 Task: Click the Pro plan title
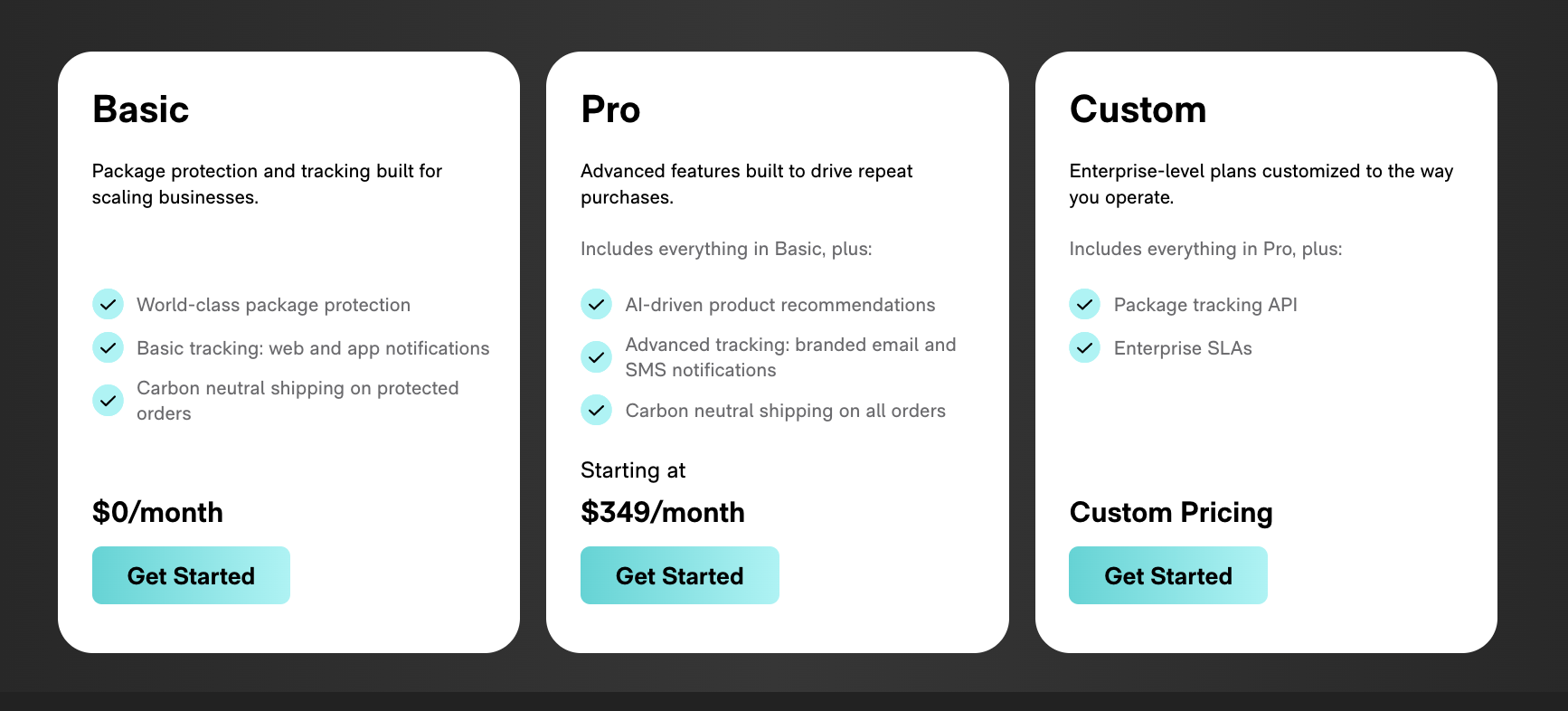(x=610, y=109)
